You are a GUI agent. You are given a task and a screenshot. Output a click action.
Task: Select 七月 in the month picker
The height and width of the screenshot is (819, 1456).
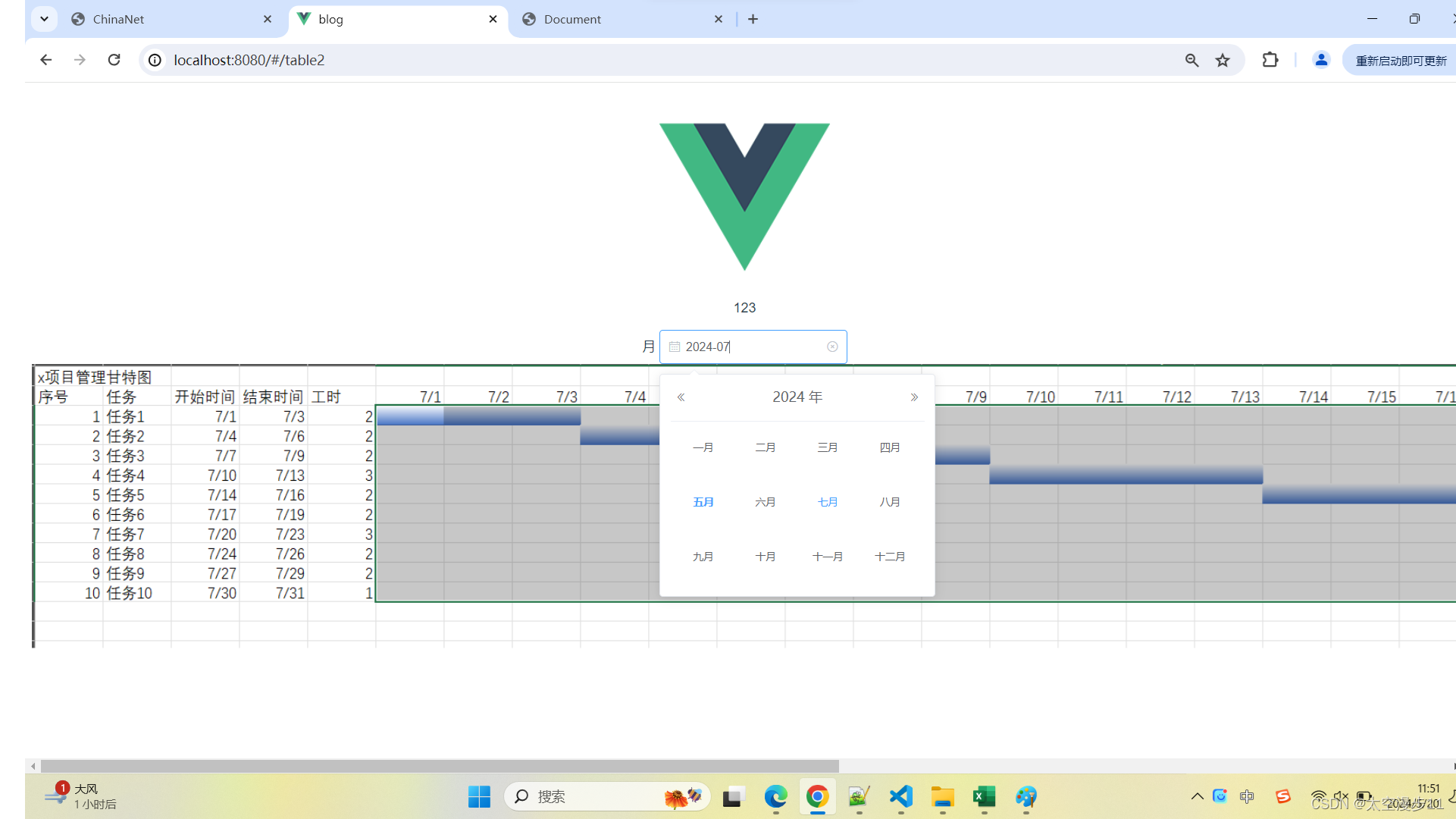(828, 502)
